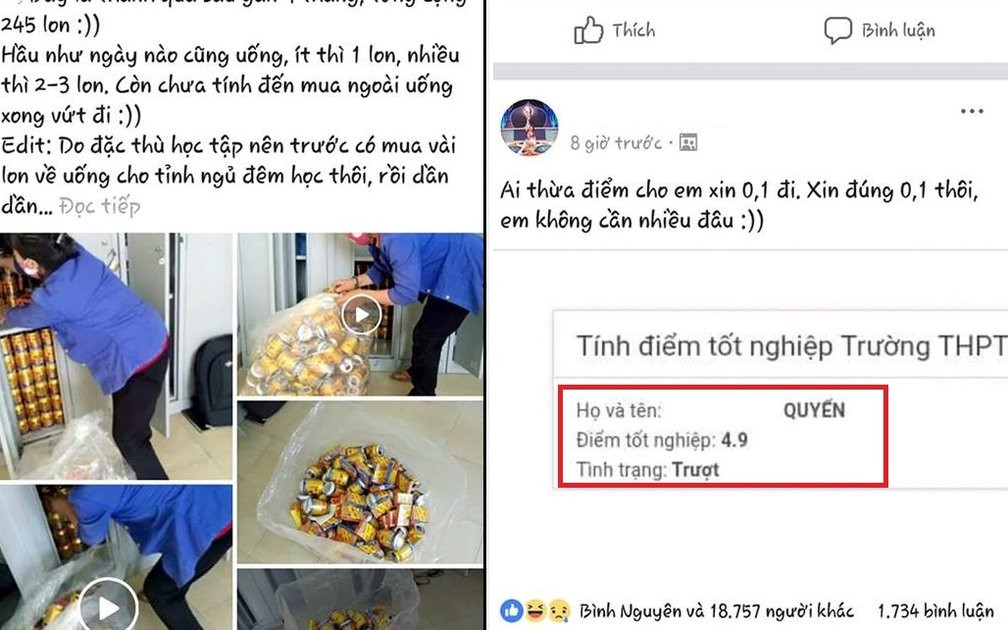Image resolution: width=1008 pixels, height=630 pixels.
Task: Open the 1.734 bình luận comments link
Action: coord(936,611)
